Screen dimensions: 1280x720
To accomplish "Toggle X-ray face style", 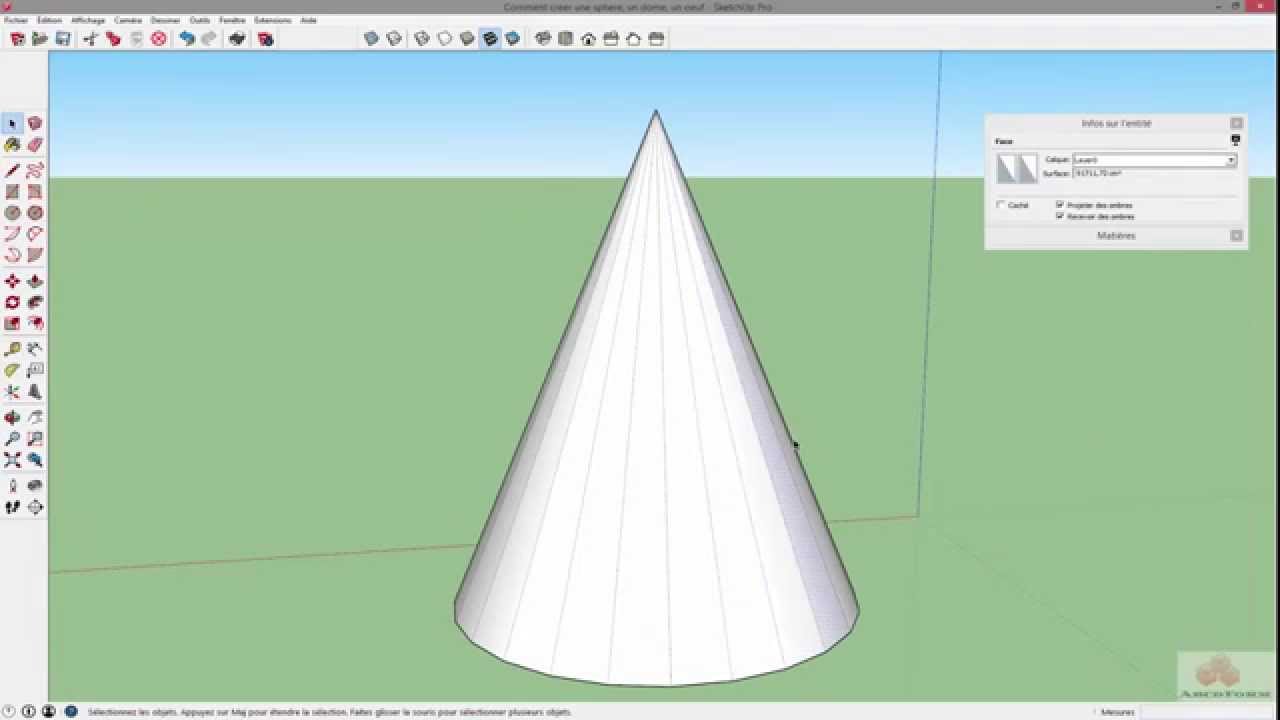I will point(371,39).
